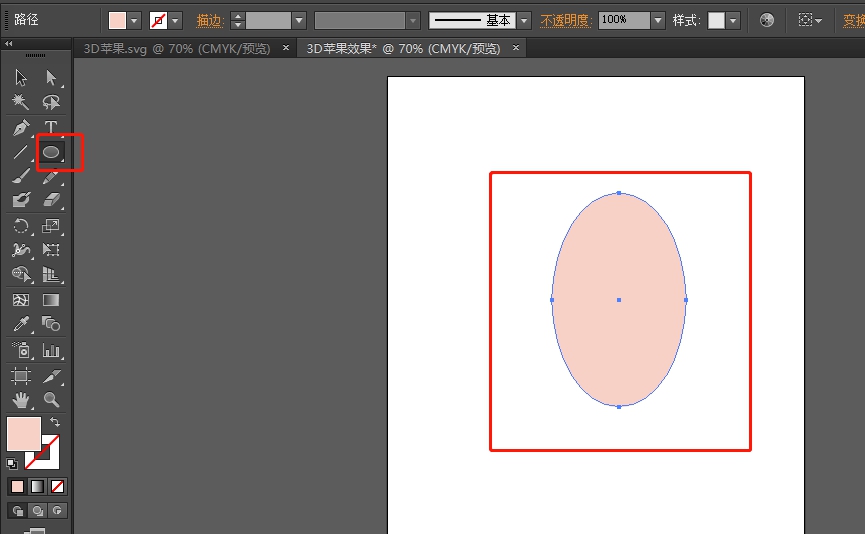Open the 不透明度 opacity panel link
Viewport: 865px width, 534px height.
coord(568,20)
